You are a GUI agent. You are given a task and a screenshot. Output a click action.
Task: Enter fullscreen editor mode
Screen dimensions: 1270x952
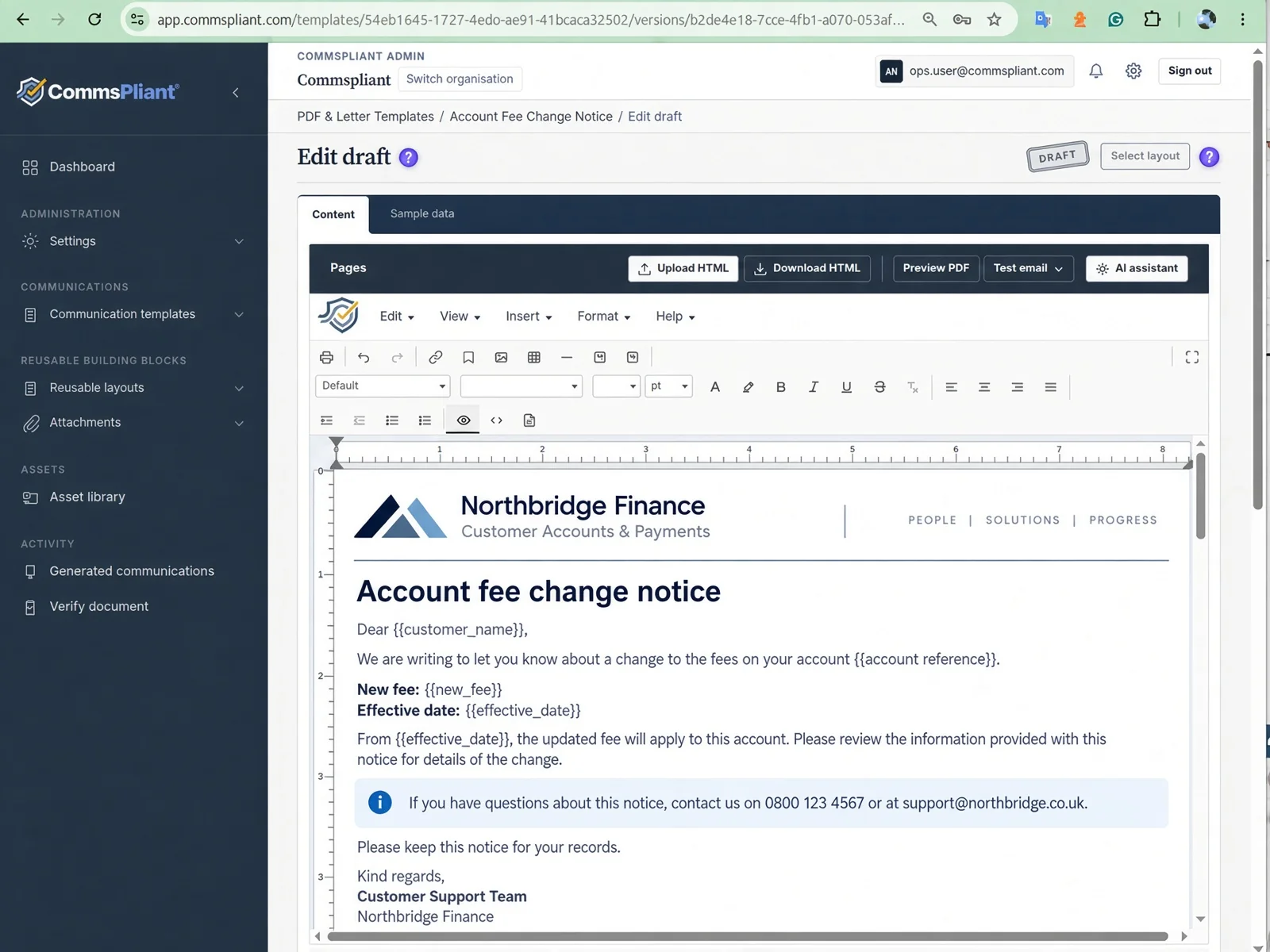[x=1192, y=357]
